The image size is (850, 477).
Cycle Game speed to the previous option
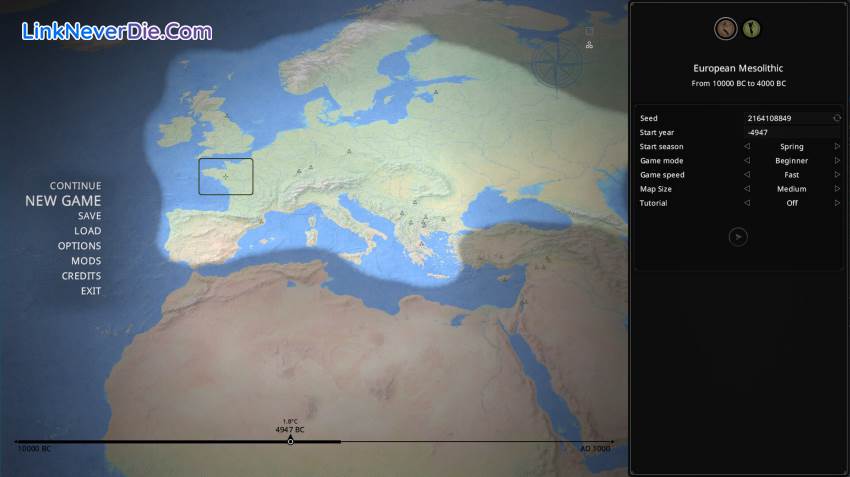click(746, 175)
